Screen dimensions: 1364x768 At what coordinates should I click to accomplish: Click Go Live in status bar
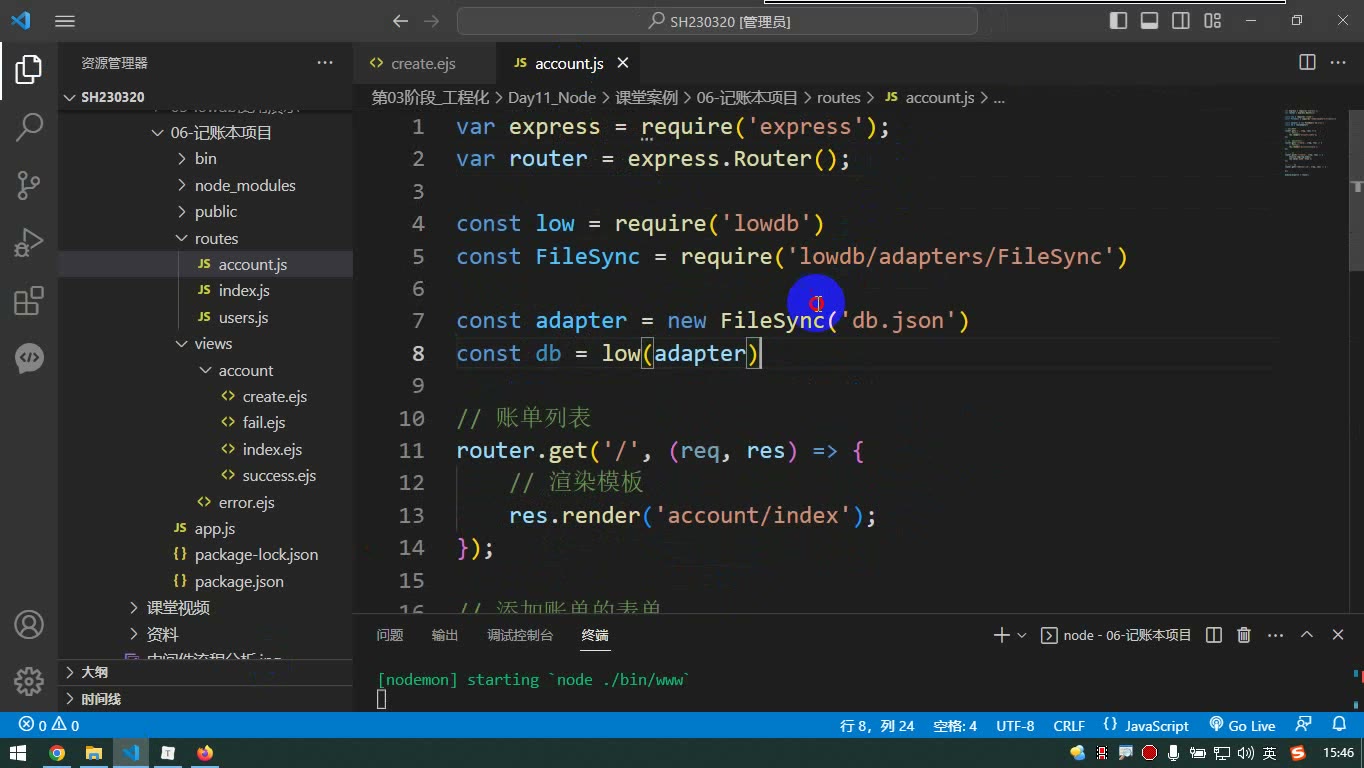coord(1242,725)
